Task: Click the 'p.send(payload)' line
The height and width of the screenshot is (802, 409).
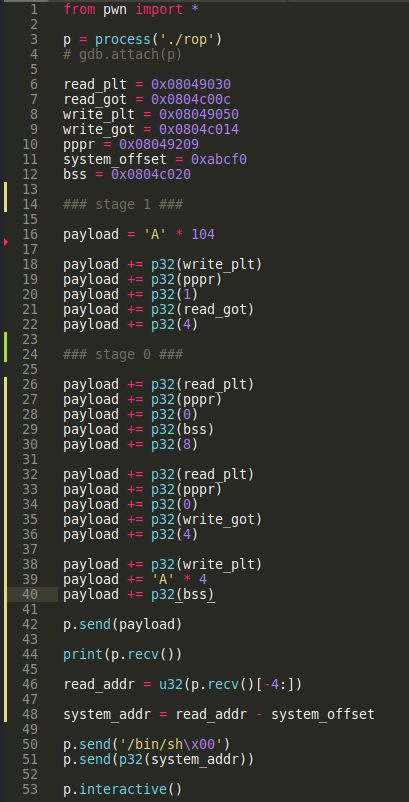Action: (123, 625)
